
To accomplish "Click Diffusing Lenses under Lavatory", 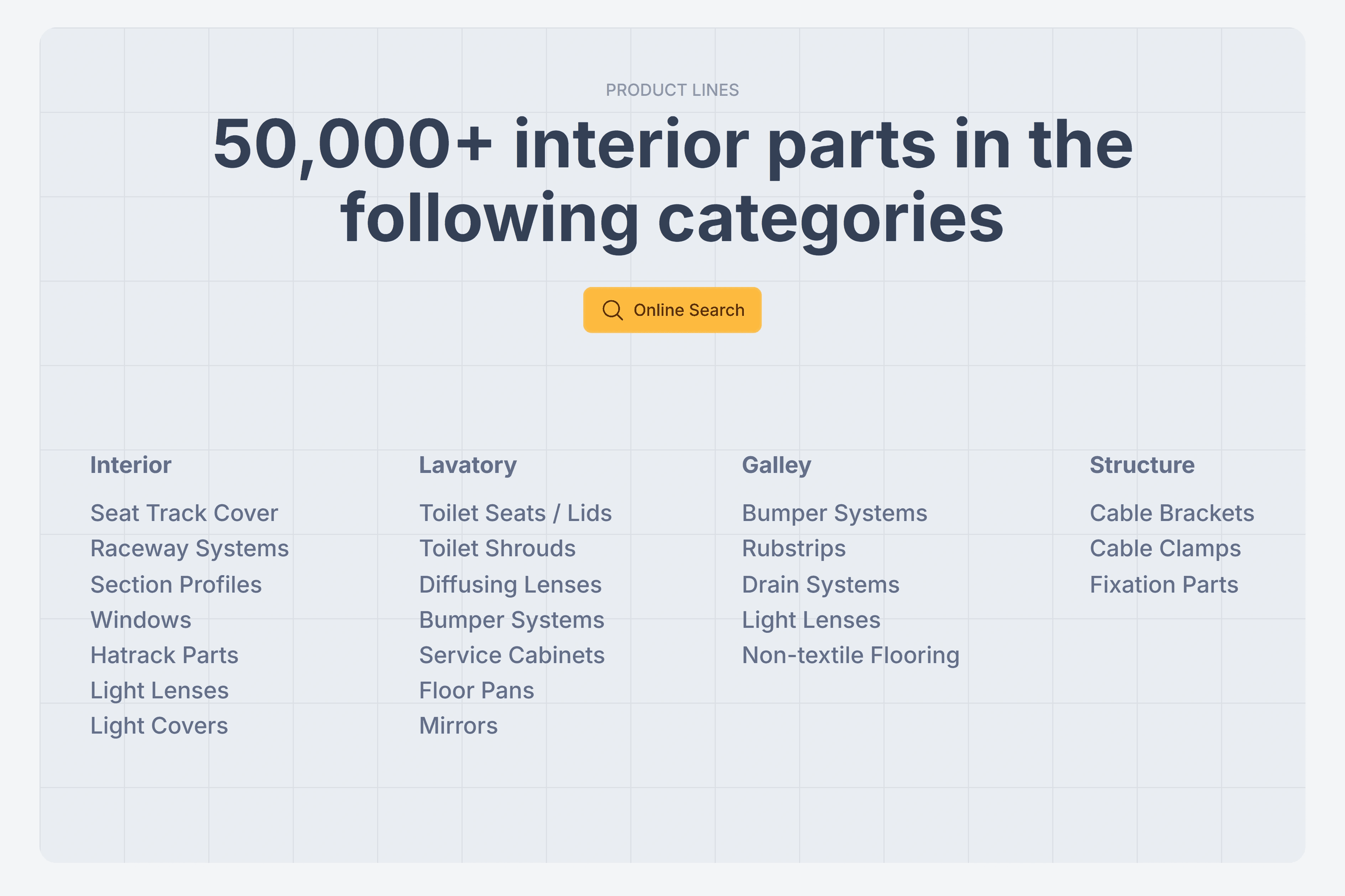I will [x=510, y=584].
